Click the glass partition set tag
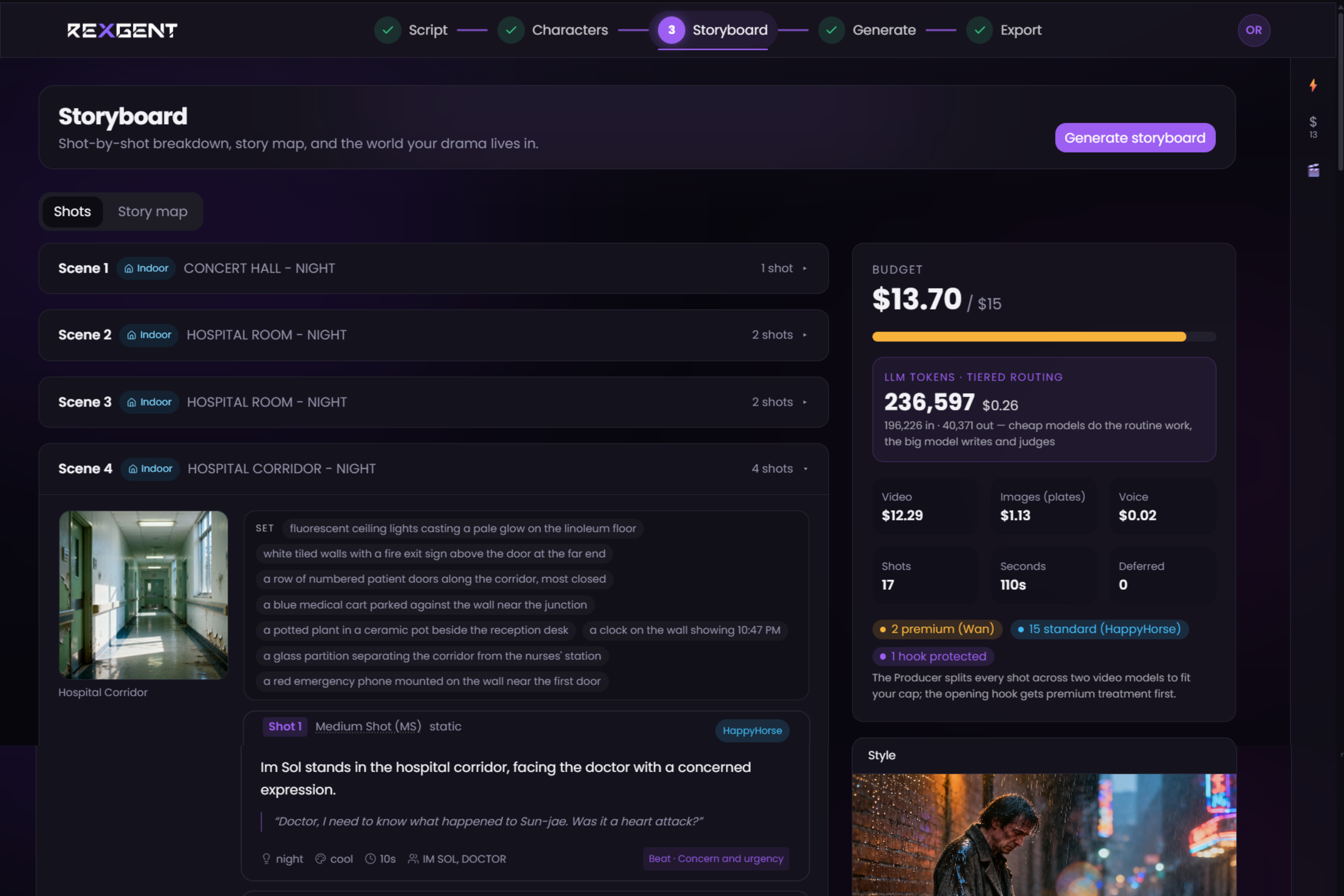 pyautogui.click(x=432, y=656)
